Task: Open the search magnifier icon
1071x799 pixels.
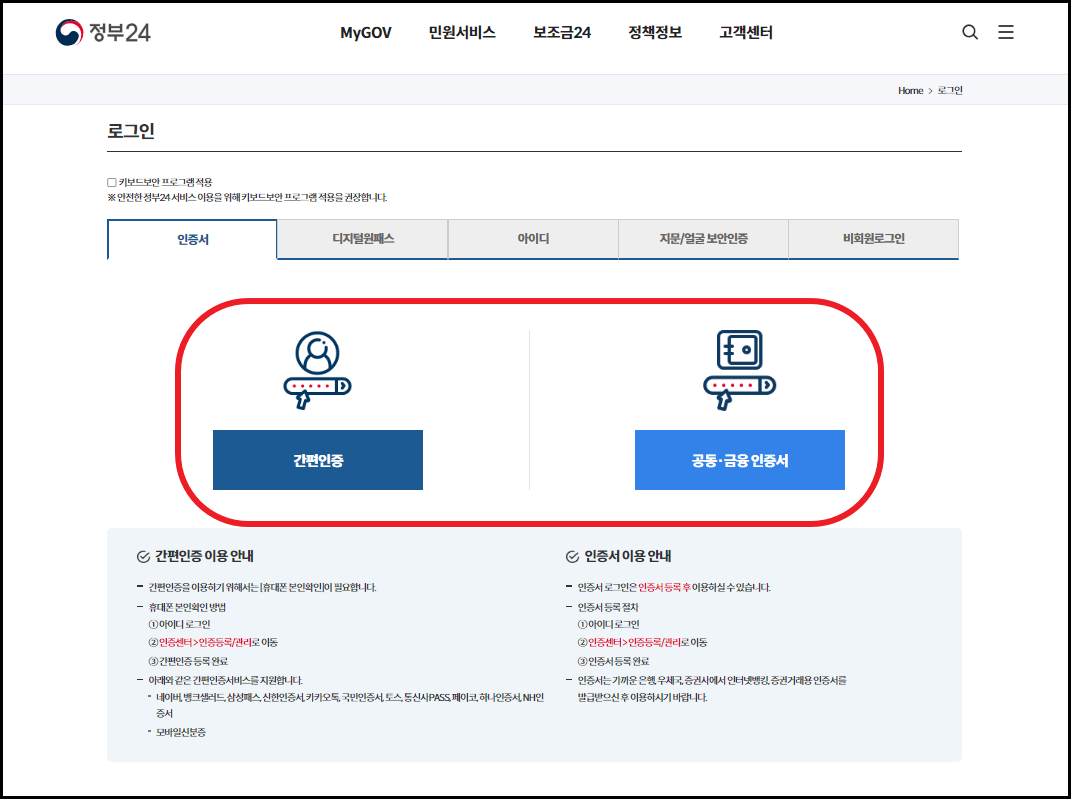Action: [x=969, y=32]
